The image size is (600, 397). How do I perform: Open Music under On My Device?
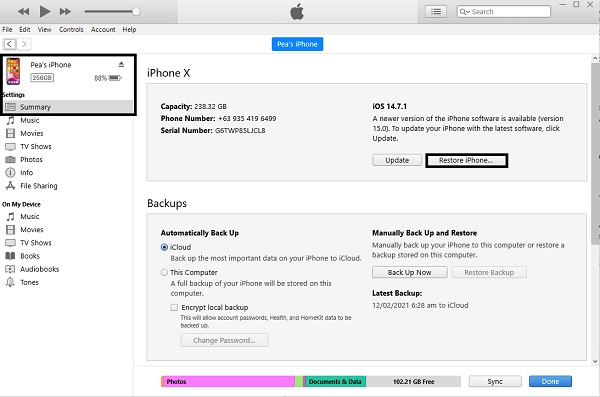[29, 216]
